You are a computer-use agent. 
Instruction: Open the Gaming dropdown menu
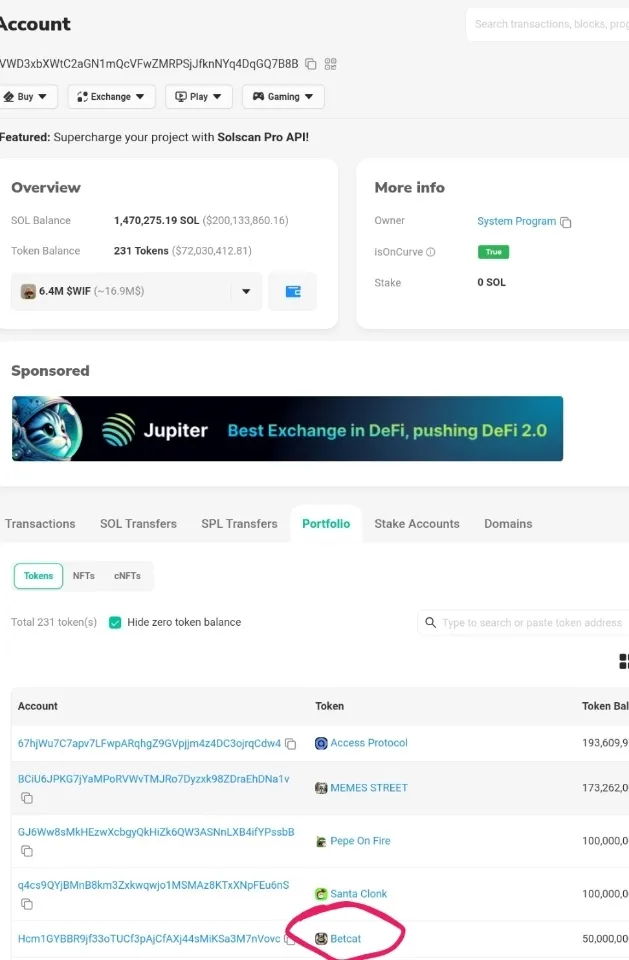283,97
